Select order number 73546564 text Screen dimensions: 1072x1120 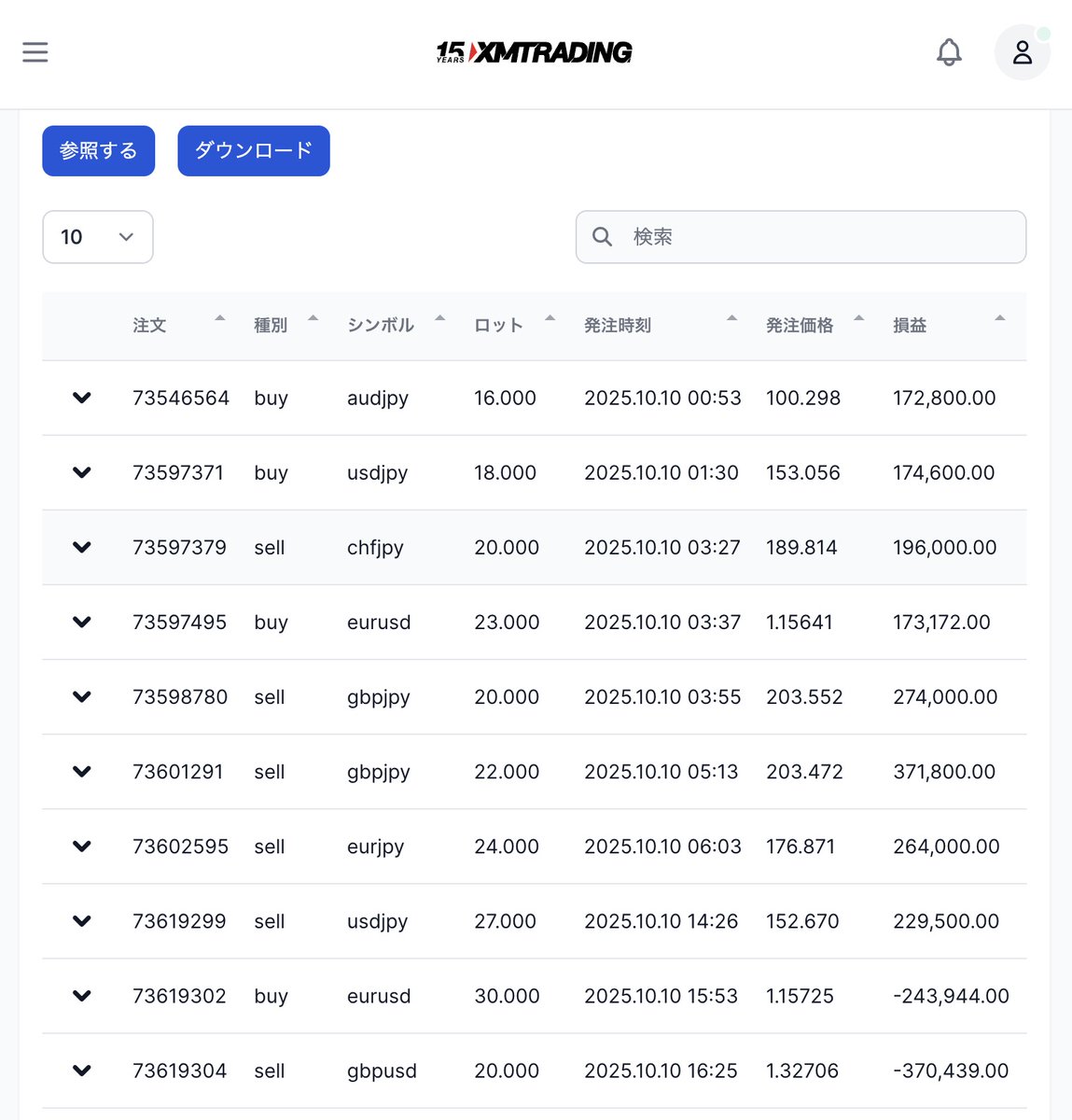tap(181, 398)
